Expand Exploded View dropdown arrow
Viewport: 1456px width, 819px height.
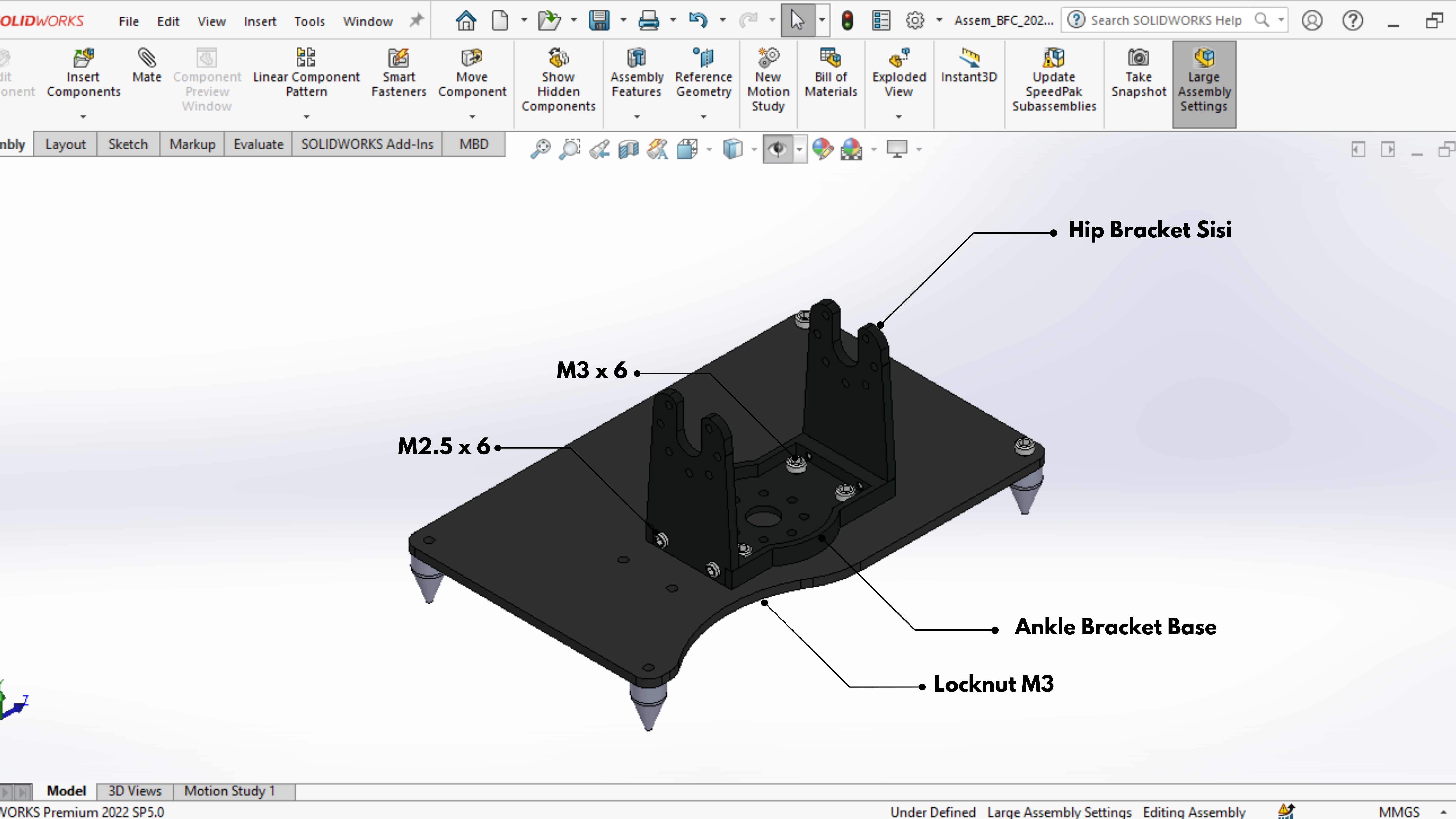pos(899,117)
